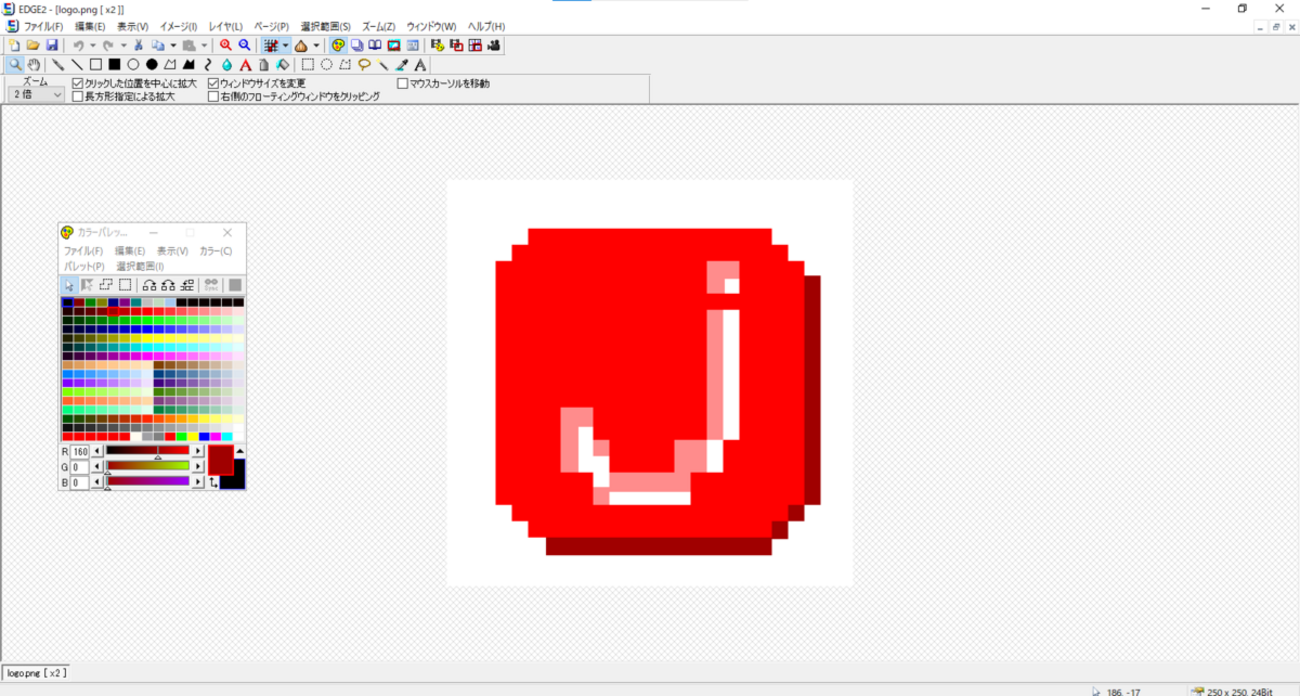Select the red A text tool
Screen dimensions: 1300x696
[245, 64]
